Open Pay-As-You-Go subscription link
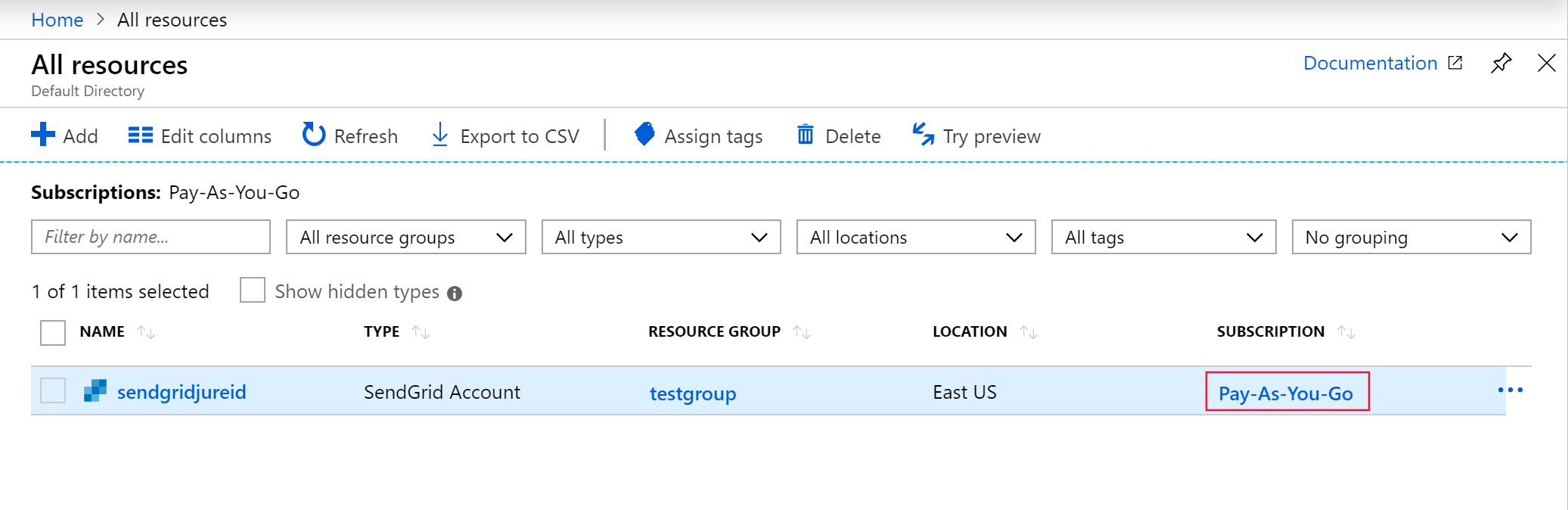 tap(1286, 393)
